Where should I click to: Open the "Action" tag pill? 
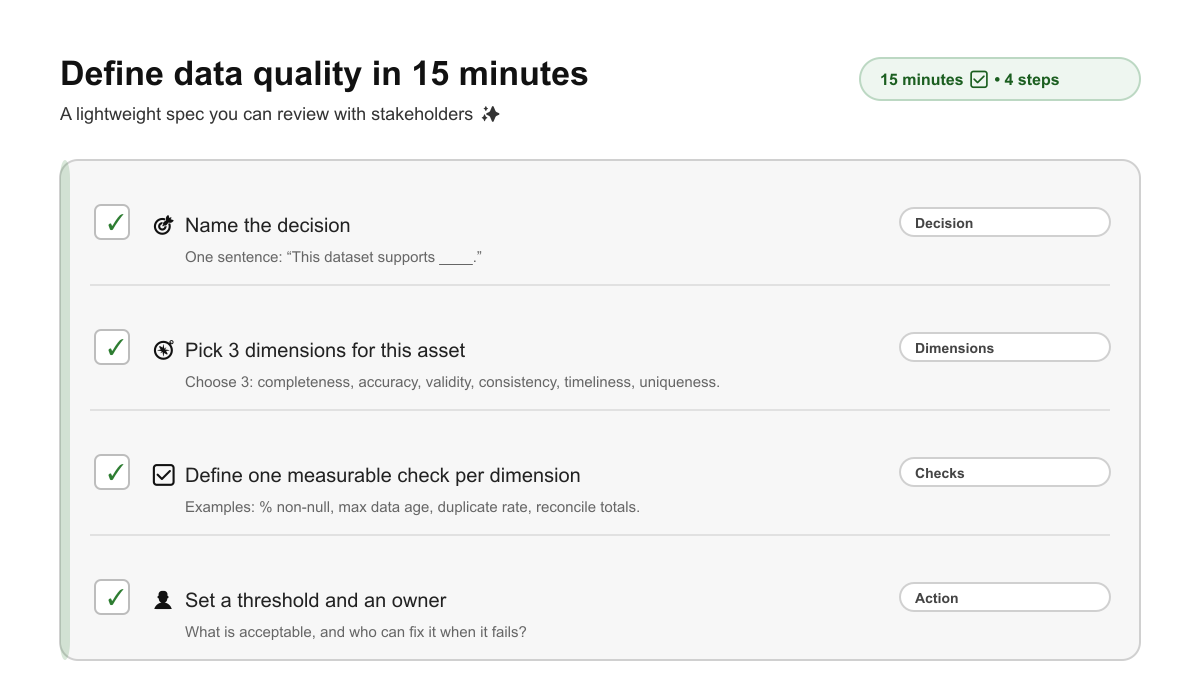pyautogui.click(x=1004, y=597)
